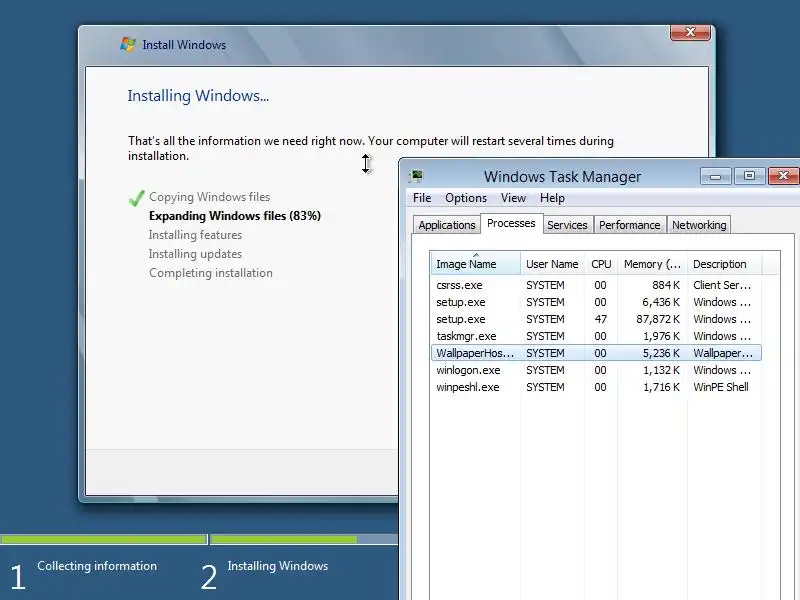Sort by the User Name column header
Image resolution: width=800 pixels, height=600 pixels.
pyautogui.click(x=552, y=264)
